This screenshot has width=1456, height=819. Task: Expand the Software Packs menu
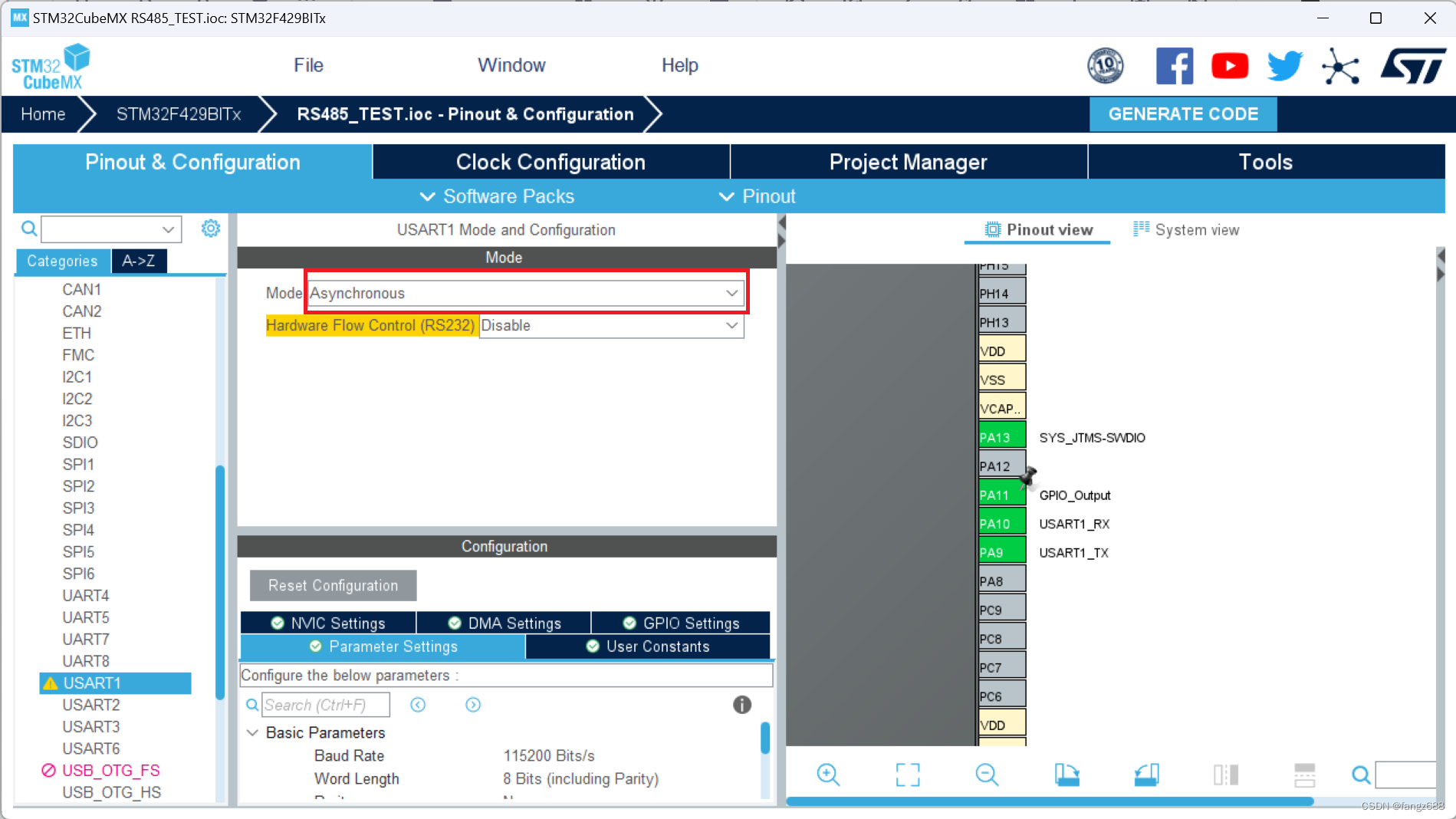498,196
